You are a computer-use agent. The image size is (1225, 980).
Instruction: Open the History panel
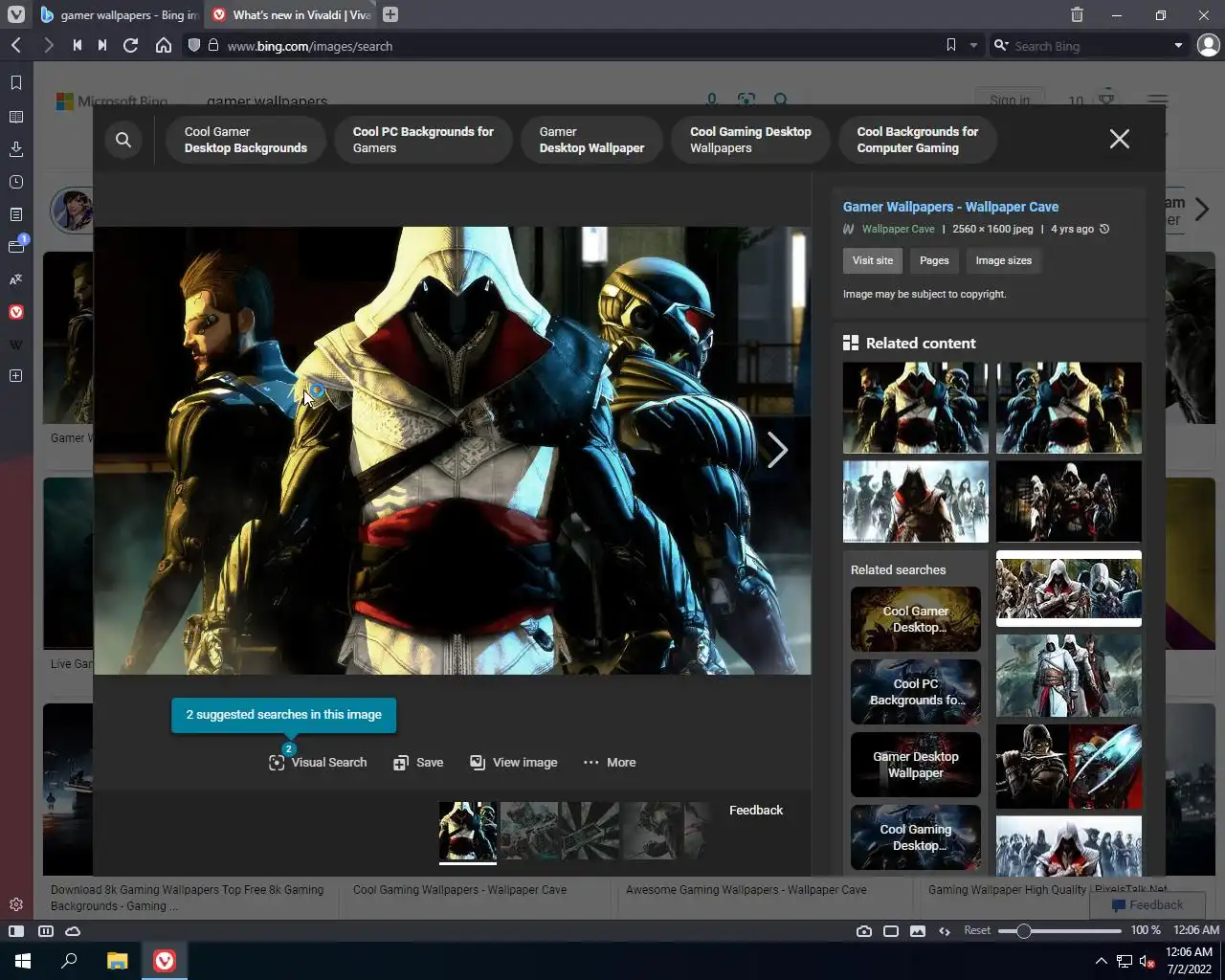[16, 182]
